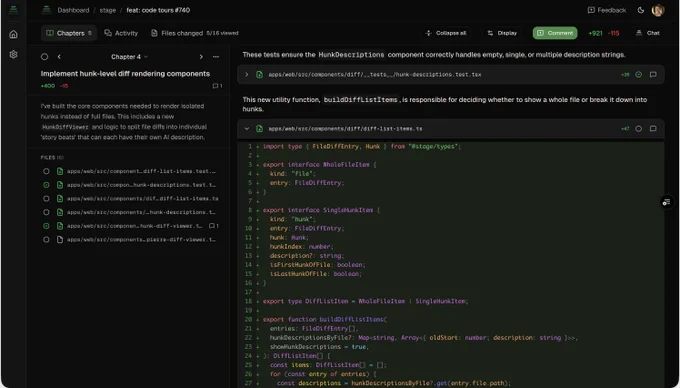Screen dimensions: 680x388
Task: Mark diff-list-items.ts viewed in header
Action: (x=638, y=129)
